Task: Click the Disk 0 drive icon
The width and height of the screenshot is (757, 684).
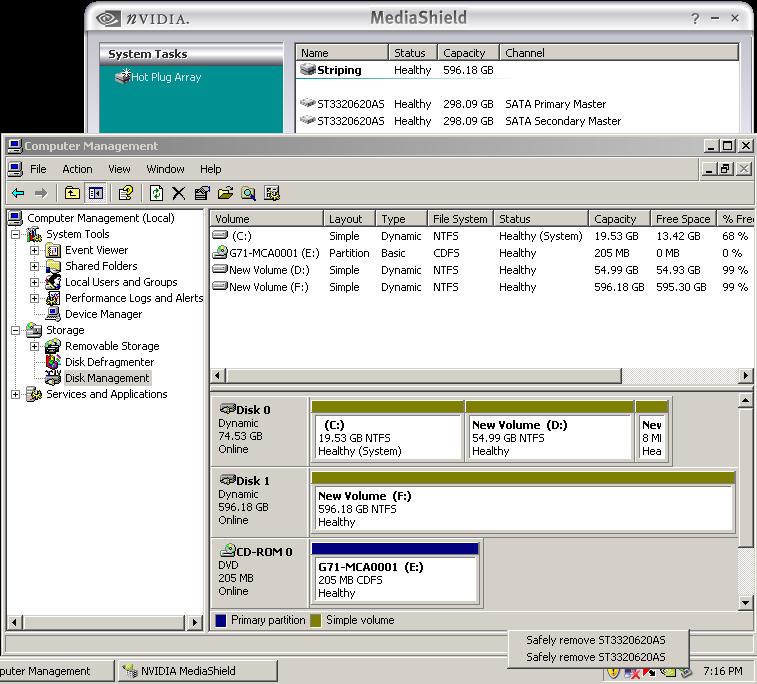Action: click(x=227, y=409)
